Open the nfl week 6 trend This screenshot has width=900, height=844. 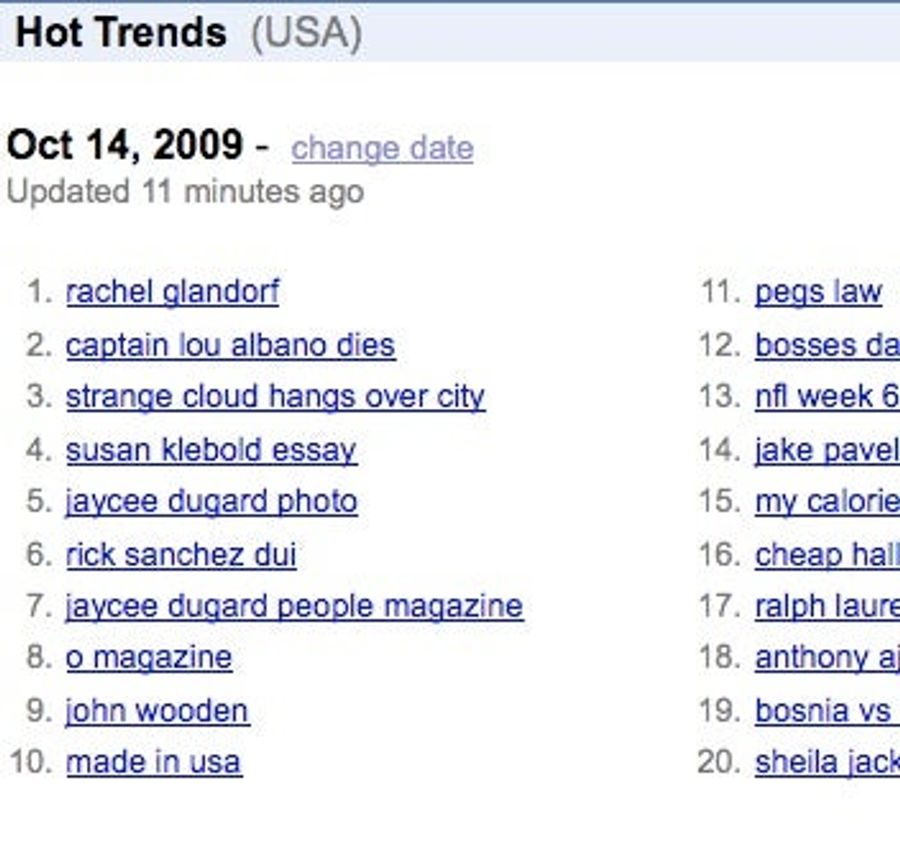coord(827,397)
